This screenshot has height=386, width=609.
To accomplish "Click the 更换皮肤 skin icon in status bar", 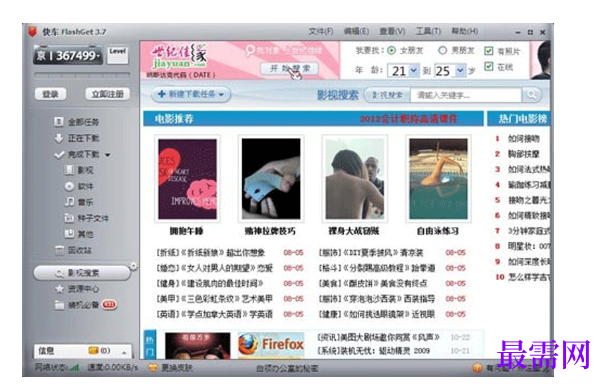I will [153, 367].
